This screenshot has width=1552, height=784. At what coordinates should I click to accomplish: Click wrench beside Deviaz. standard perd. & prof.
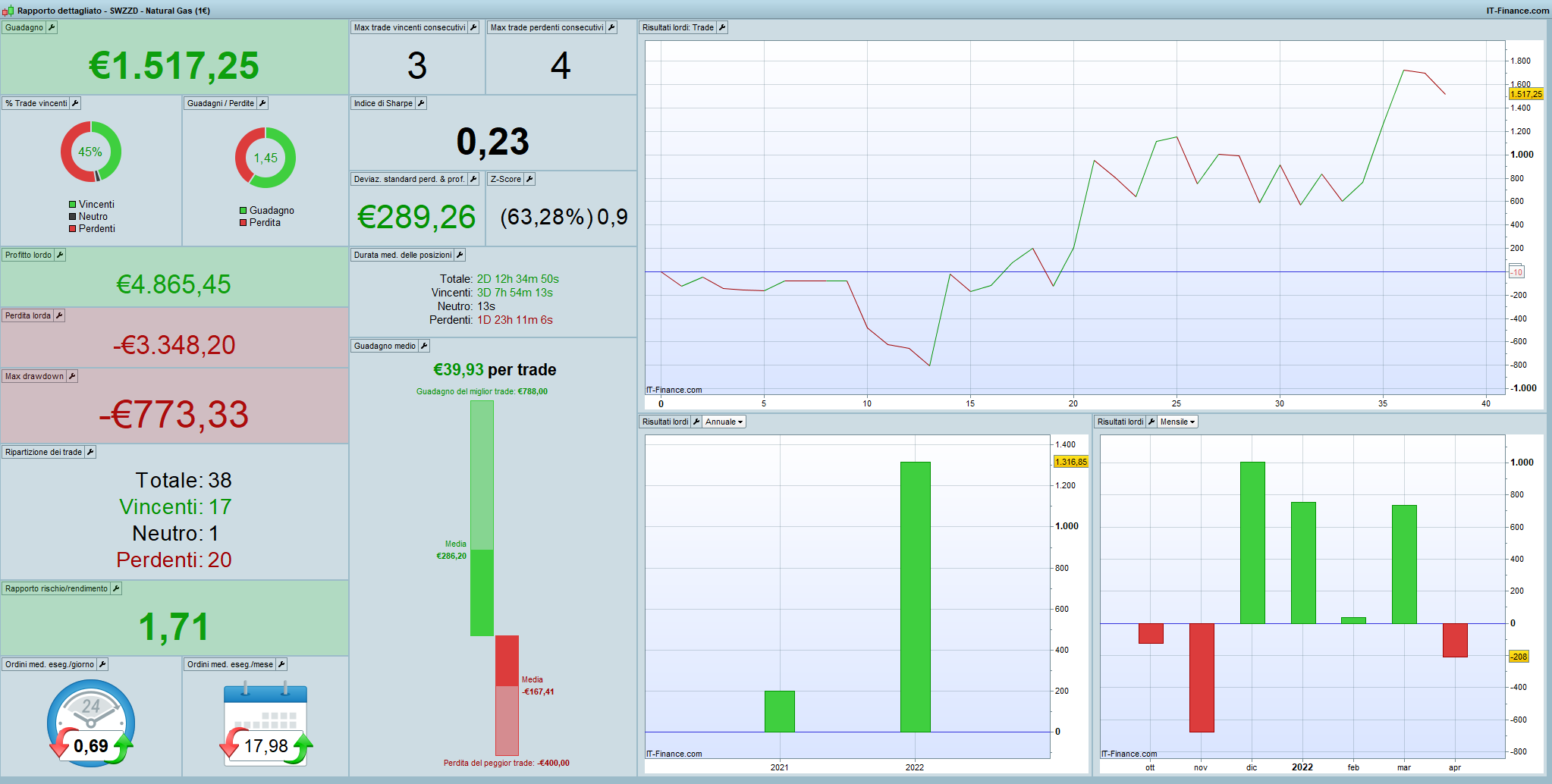coord(473,179)
